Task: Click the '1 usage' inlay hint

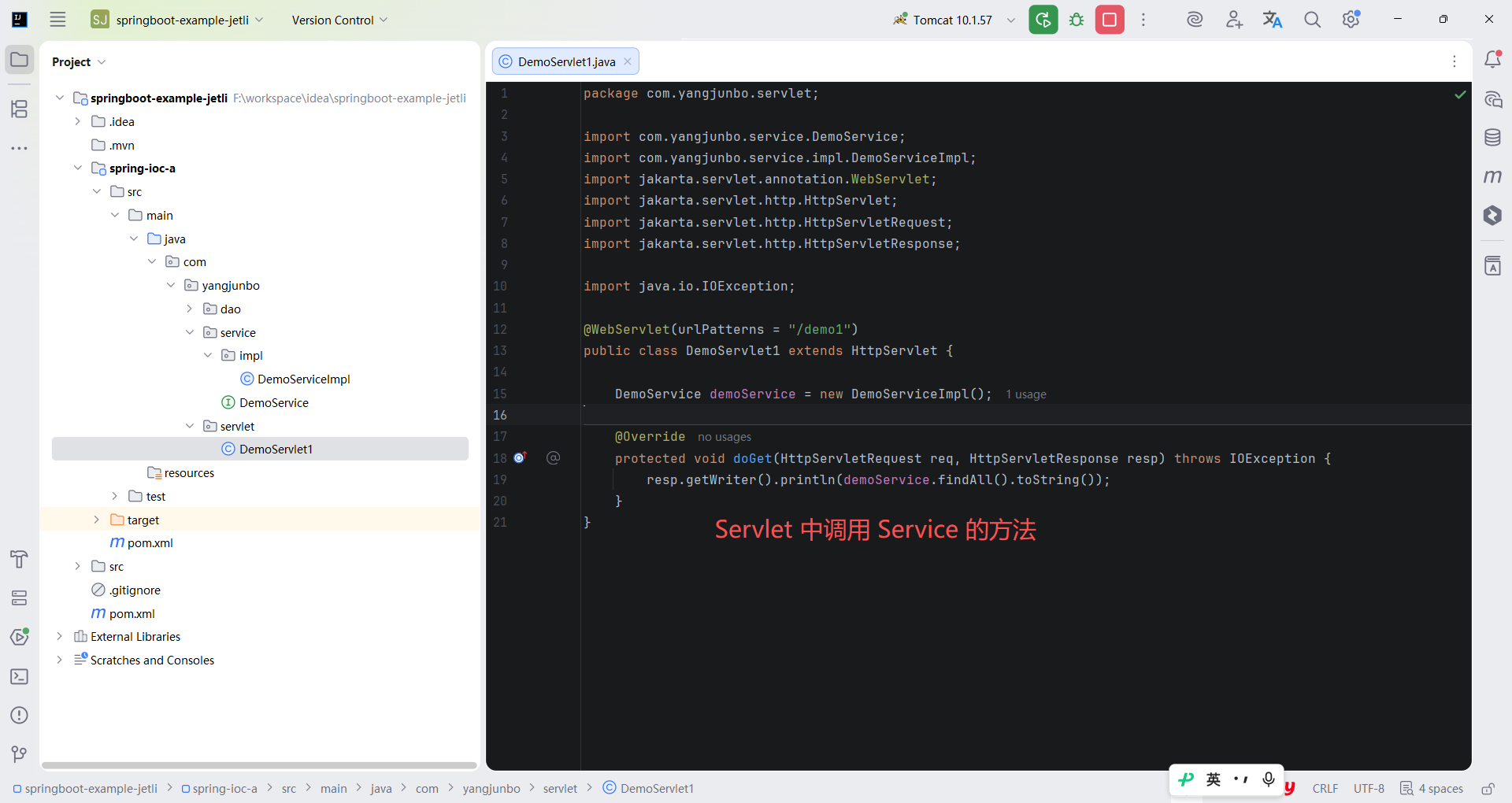Action: coord(1026,394)
